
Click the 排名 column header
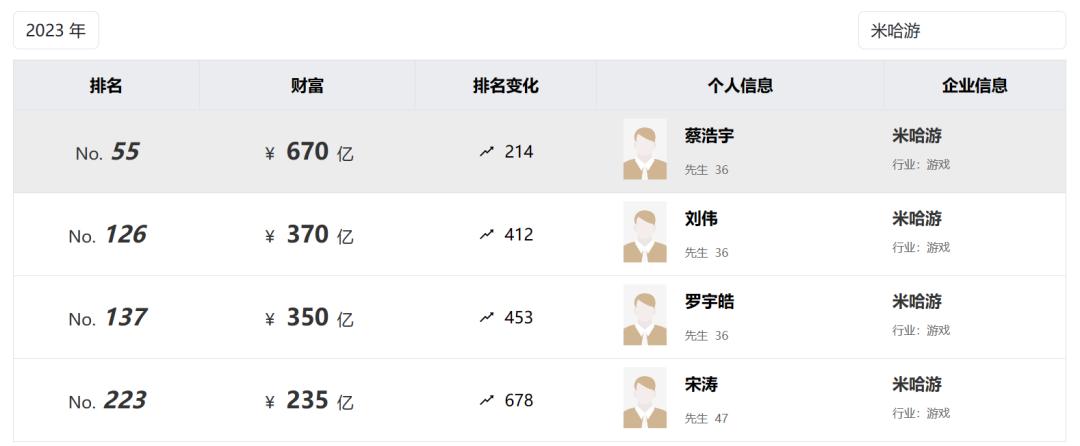(106, 85)
